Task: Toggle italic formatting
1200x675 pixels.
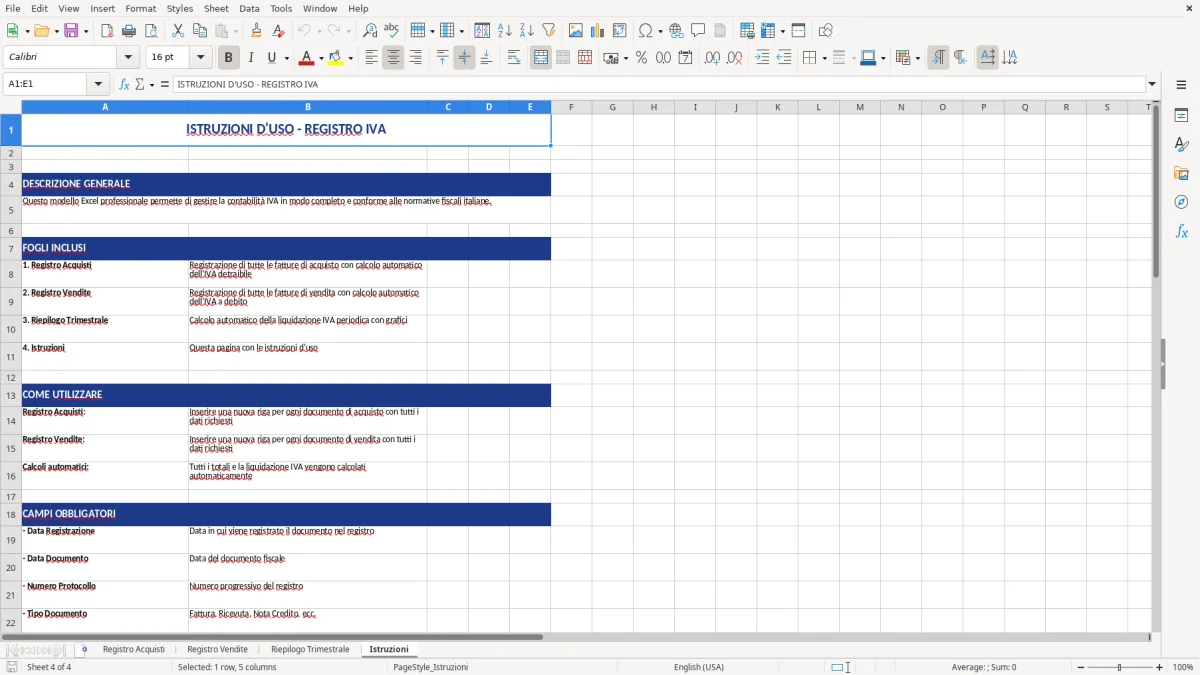Action: (x=251, y=57)
